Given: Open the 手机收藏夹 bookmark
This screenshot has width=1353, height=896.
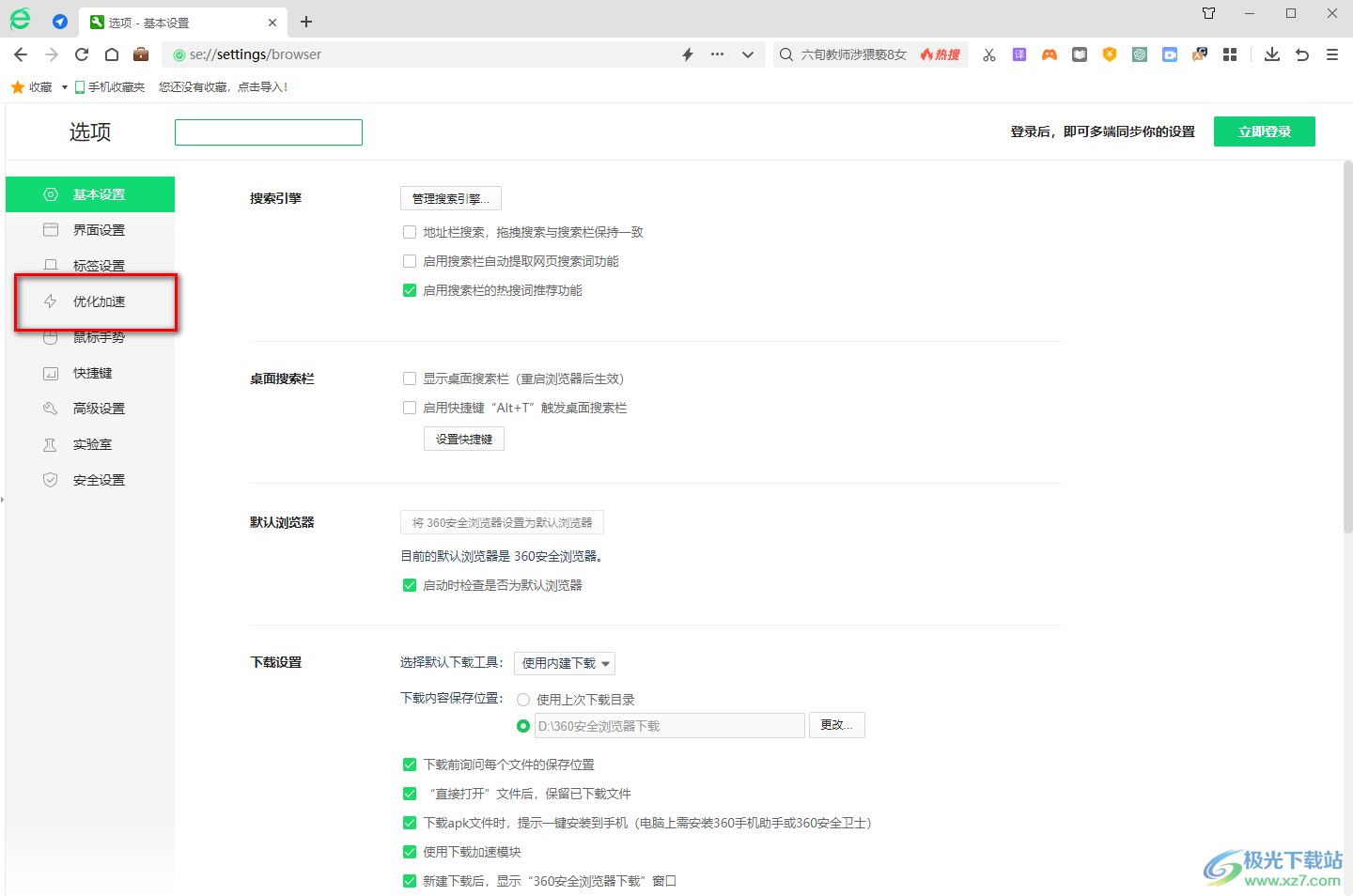Looking at the screenshot, I should point(110,87).
